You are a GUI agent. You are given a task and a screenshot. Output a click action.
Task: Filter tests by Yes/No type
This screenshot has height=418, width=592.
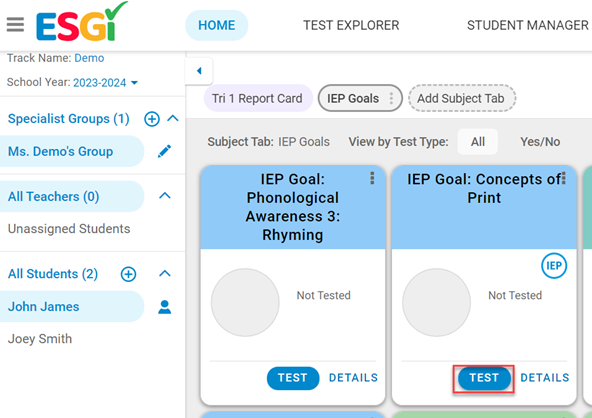pos(540,142)
